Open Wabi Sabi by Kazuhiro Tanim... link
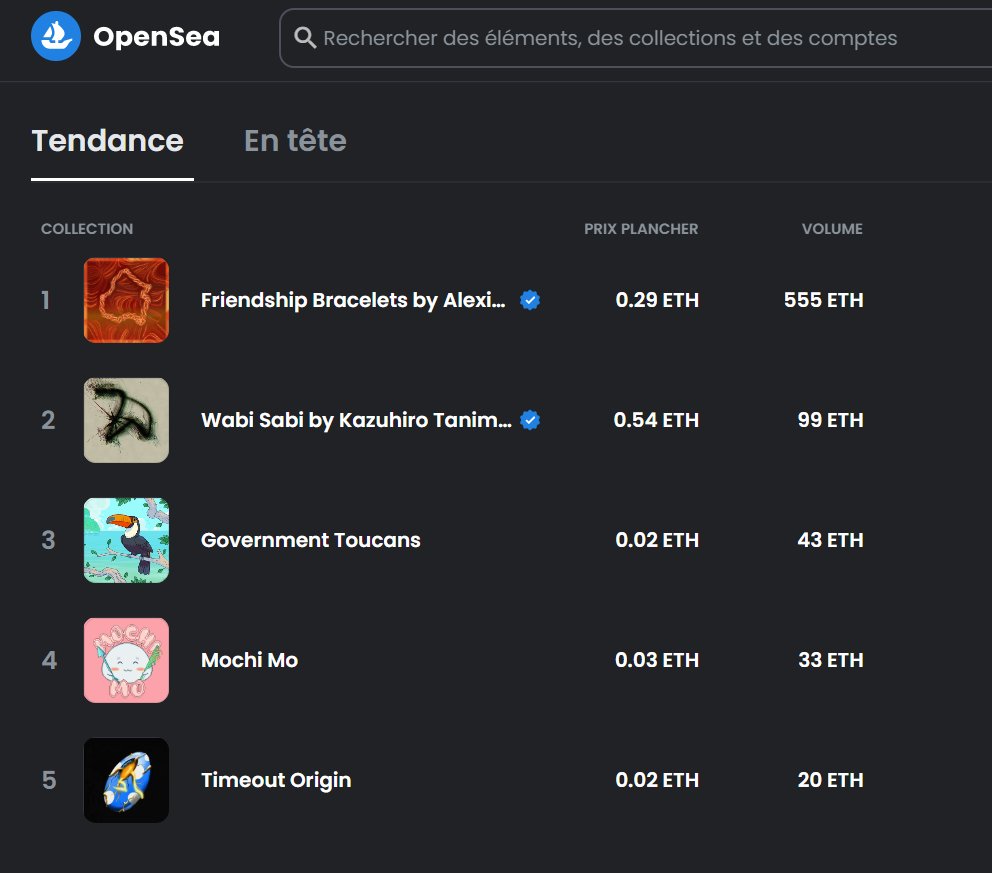 356,420
